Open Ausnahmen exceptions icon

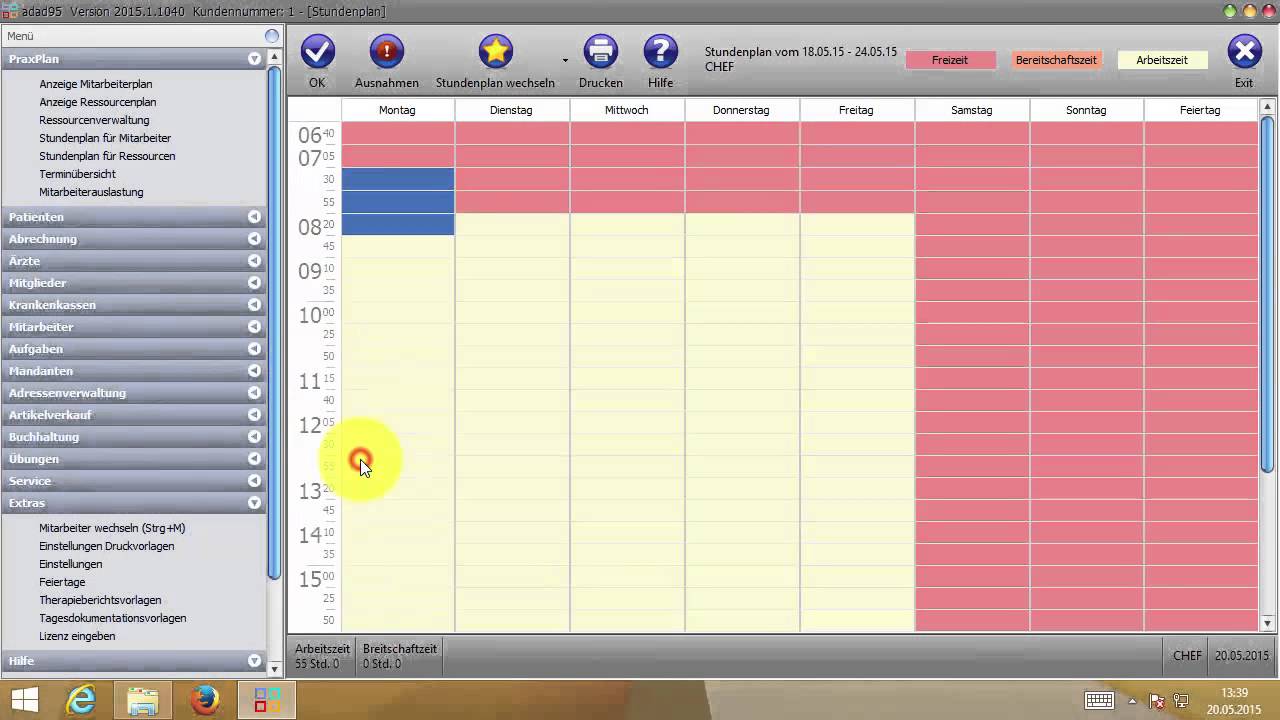coord(386,51)
